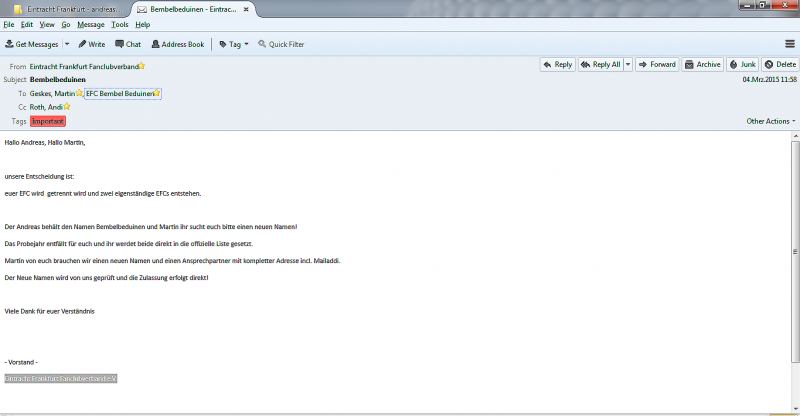
Task: Mark the message as Junk
Action: click(x=742, y=64)
